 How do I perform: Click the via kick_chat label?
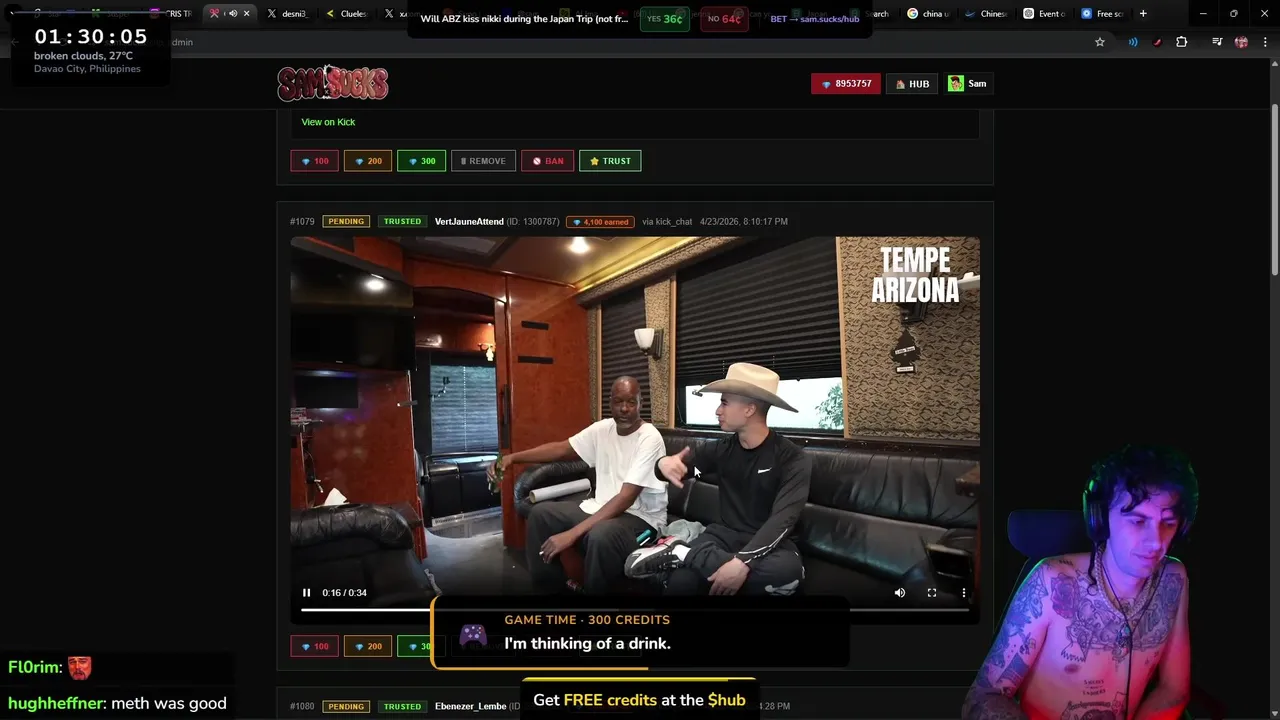[x=667, y=221]
